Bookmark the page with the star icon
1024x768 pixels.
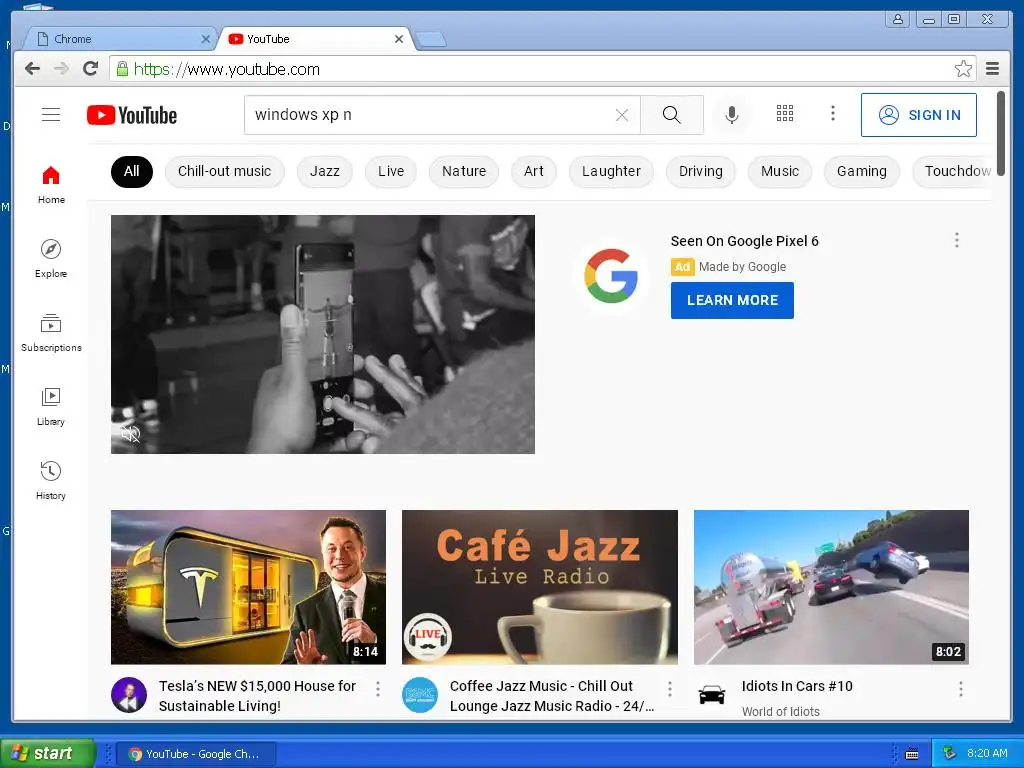pos(963,69)
